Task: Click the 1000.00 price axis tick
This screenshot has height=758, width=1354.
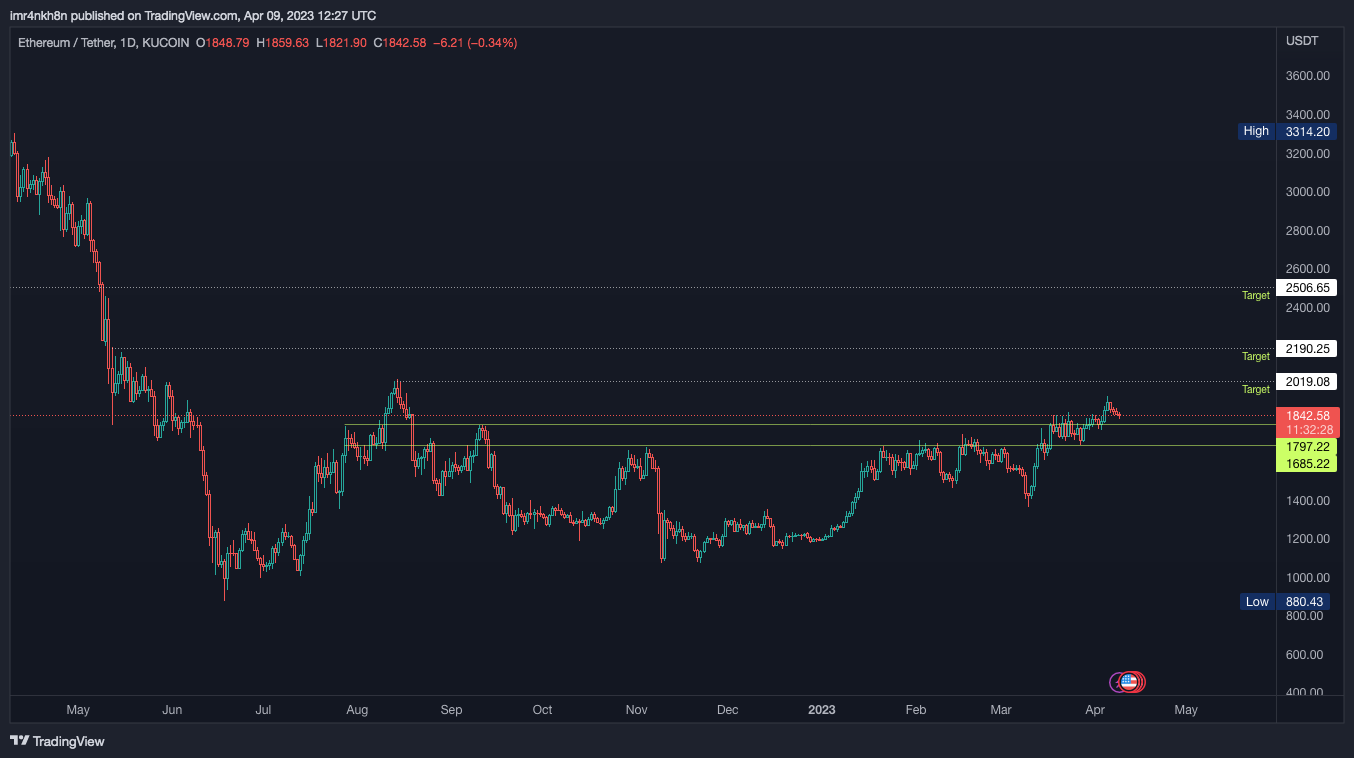Action: click(x=1307, y=578)
